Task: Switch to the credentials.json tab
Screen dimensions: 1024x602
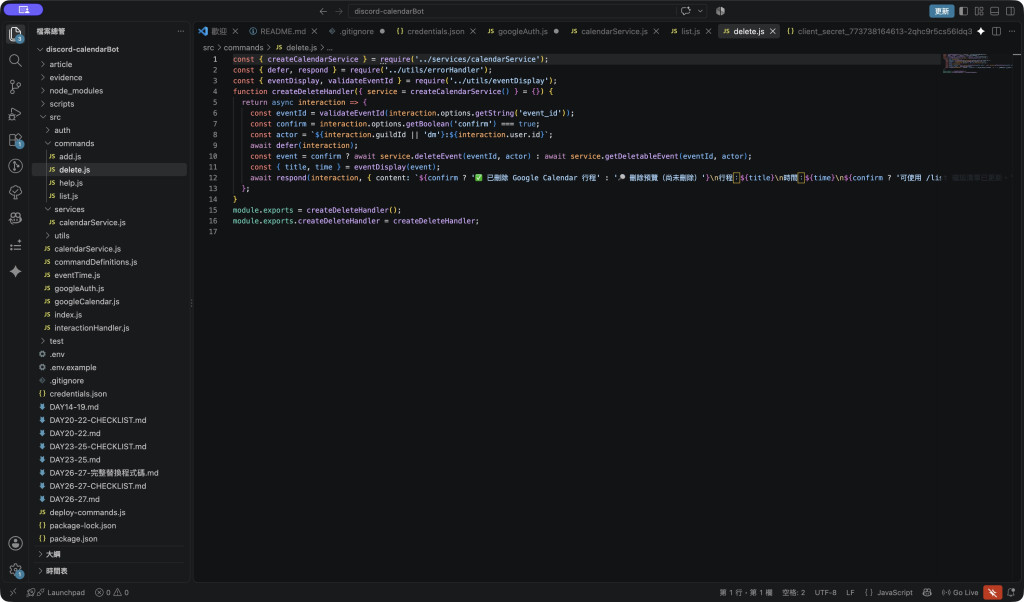Action: [x=436, y=31]
